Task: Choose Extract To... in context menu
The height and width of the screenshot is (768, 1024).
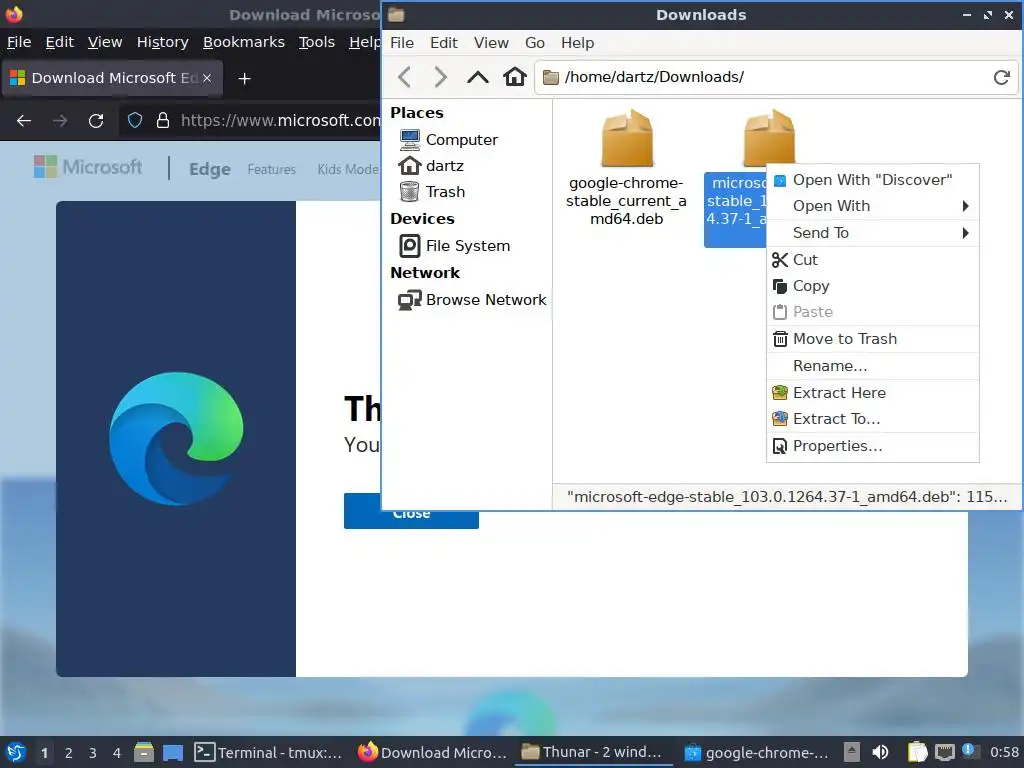Action: 872,419
